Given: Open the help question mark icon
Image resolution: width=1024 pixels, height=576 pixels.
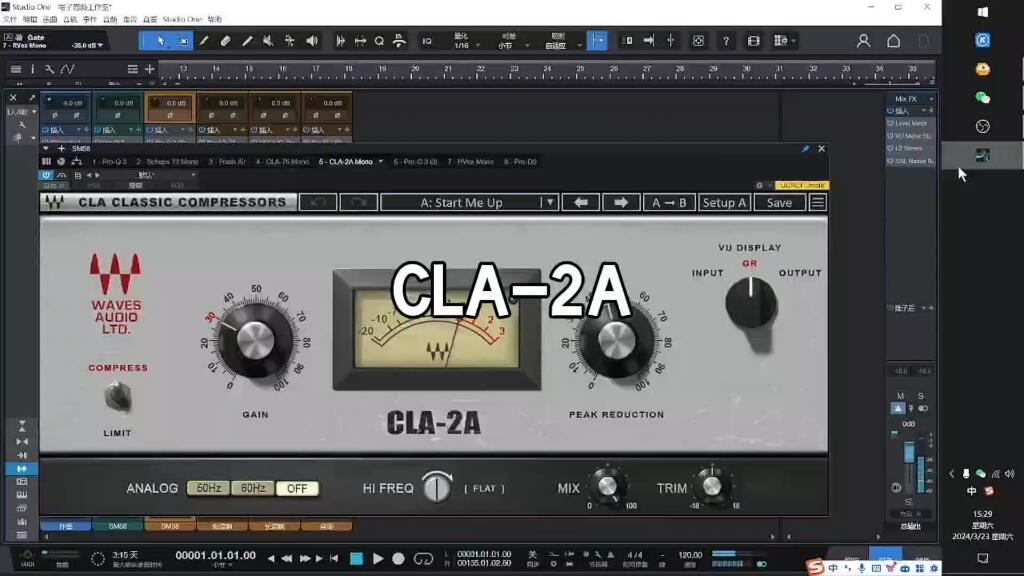Looking at the screenshot, I should click(x=726, y=41).
